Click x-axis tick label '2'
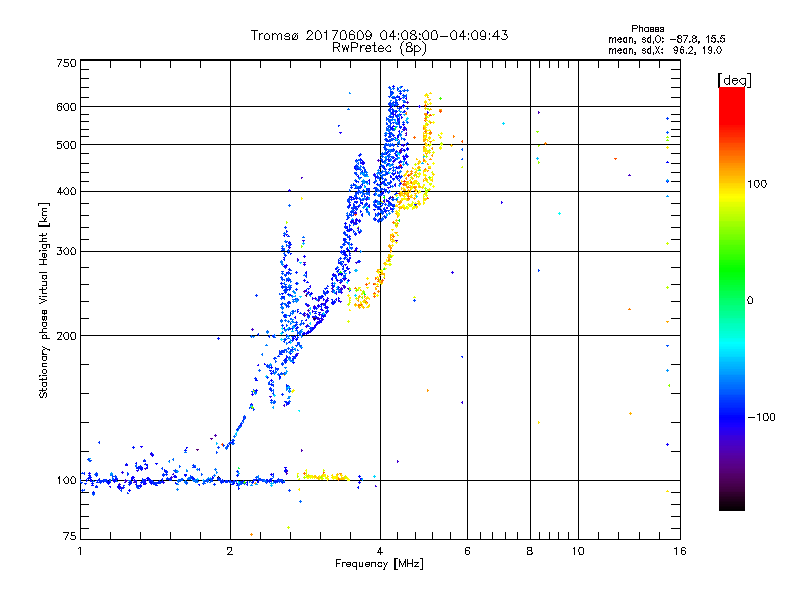The height and width of the screenshot is (600, 800). click(230, 551)
